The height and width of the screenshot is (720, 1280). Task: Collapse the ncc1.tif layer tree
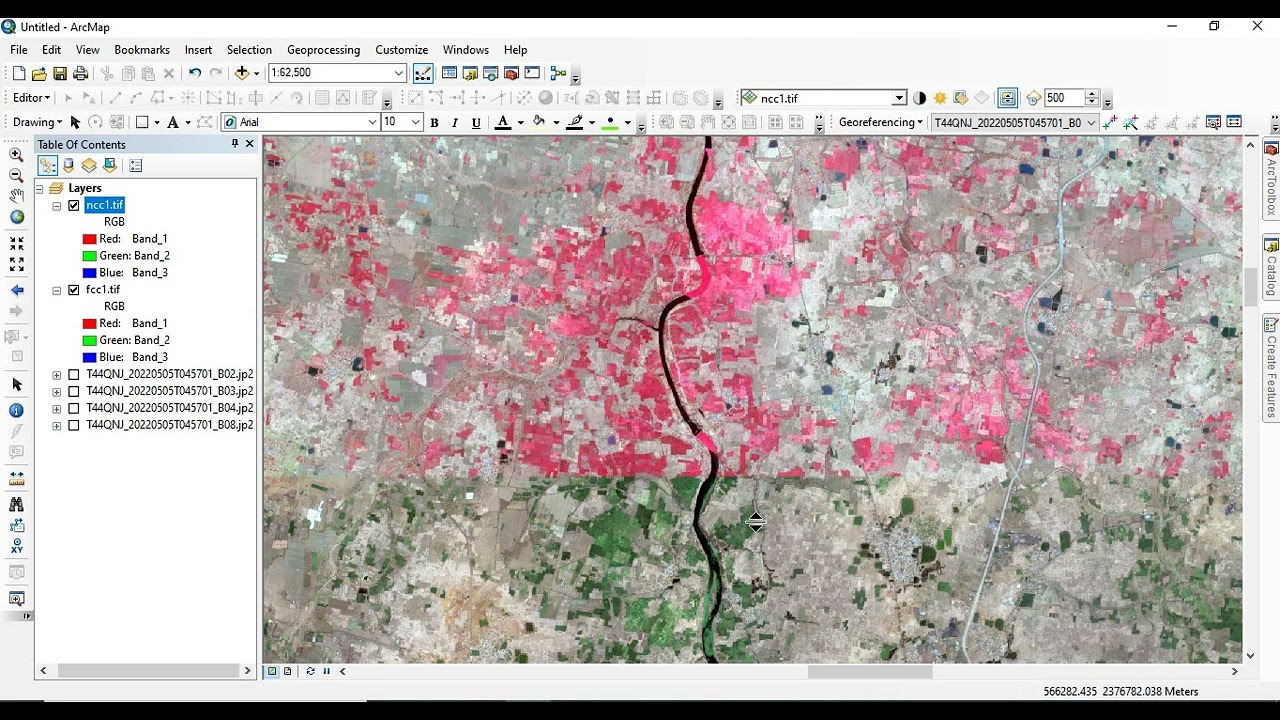[57, 206]
